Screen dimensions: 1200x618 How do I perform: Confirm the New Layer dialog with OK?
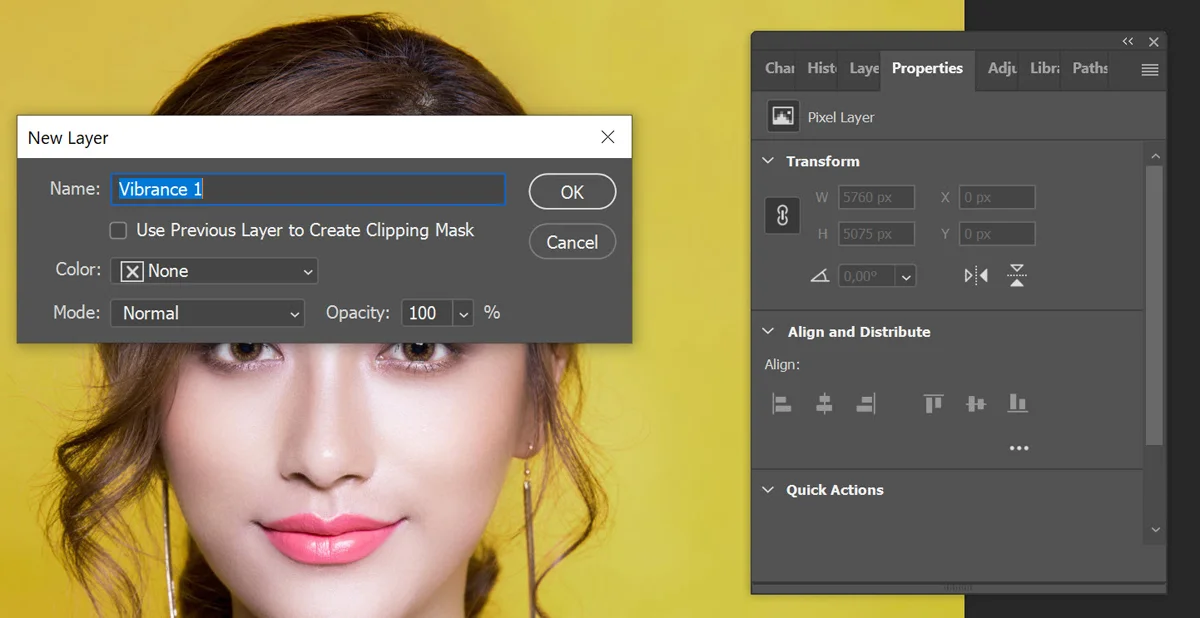click(x=572, y=192)
